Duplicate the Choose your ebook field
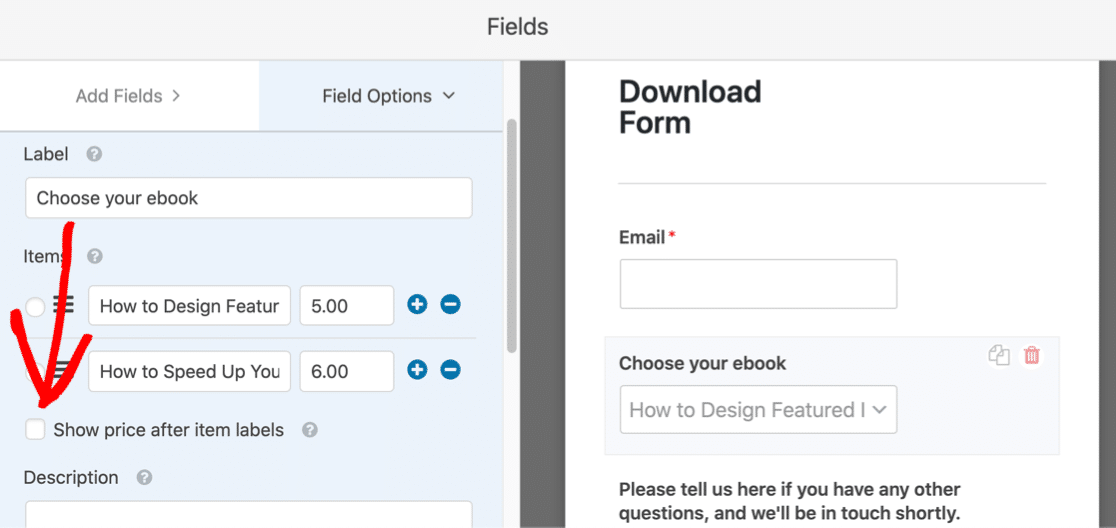This screenshot has height=528, width=1116. pos(999,355)
